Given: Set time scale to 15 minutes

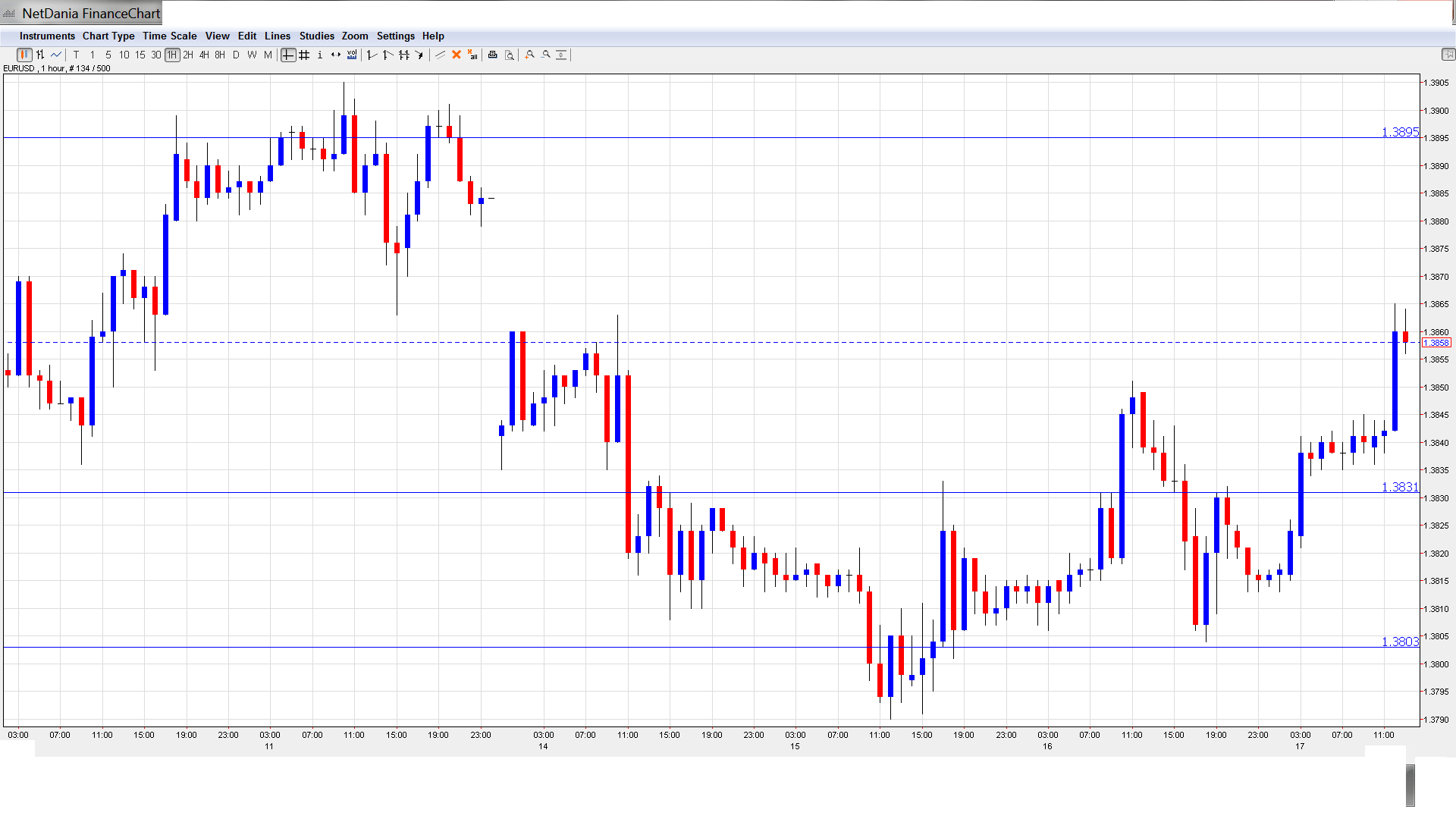Looking at the screenshot, I should click(140, 55).
